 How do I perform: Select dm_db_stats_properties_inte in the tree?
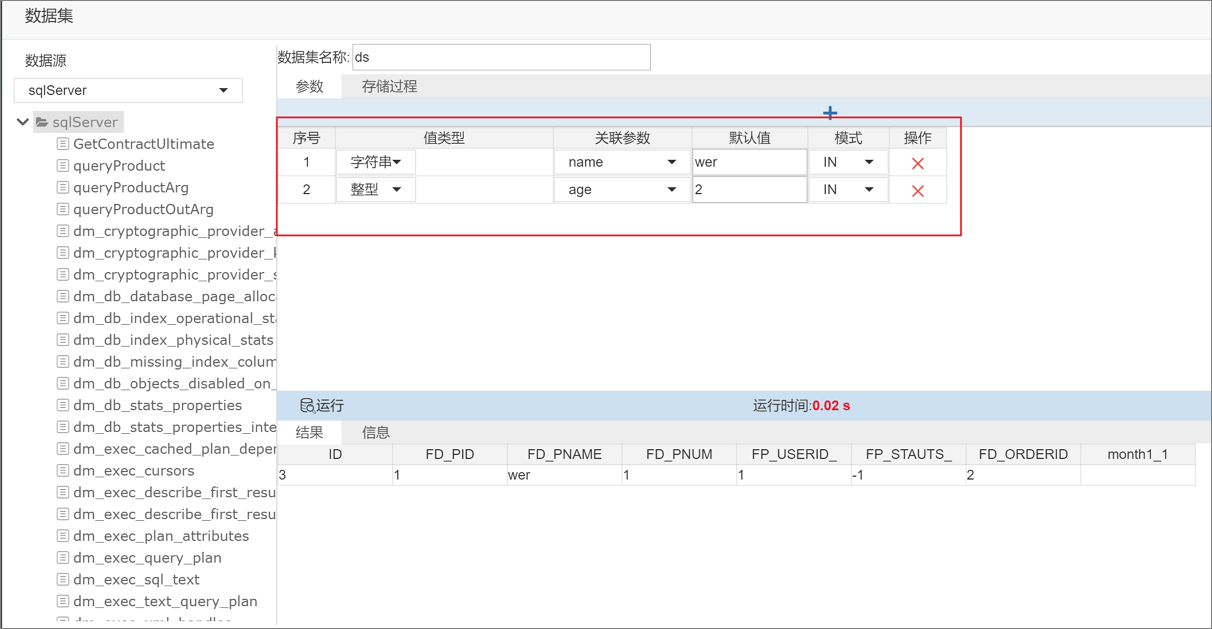[x=174, y=428]
